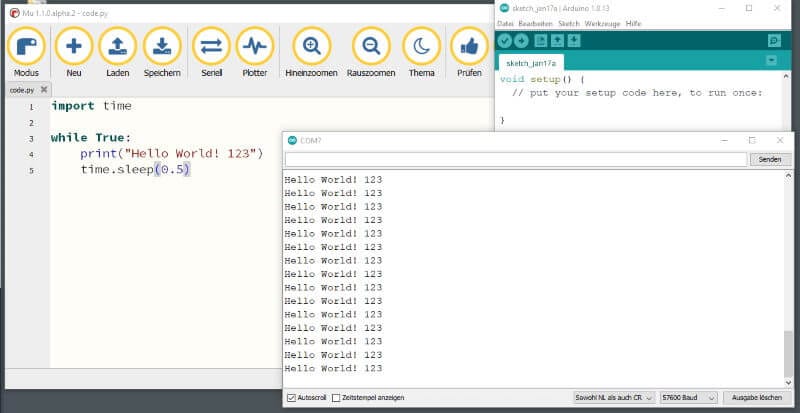Save the file using Speichern
This screenshot has width=800, height=413.
(x=162, y=46)
